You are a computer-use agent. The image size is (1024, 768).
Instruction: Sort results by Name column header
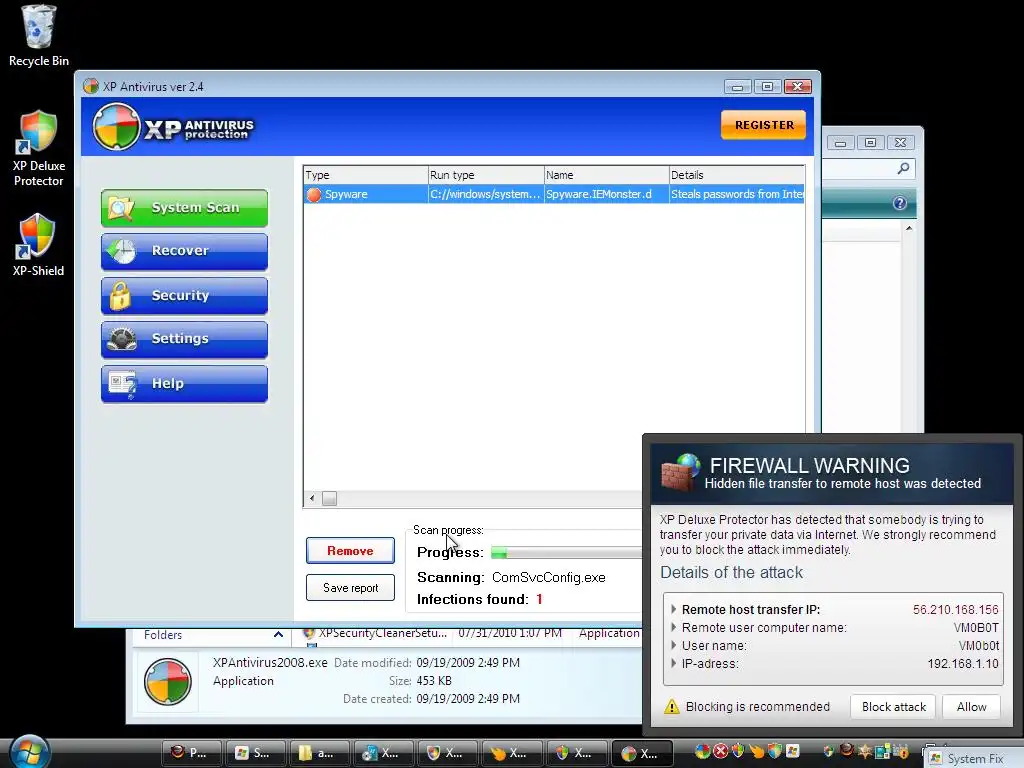pos(607,175)
